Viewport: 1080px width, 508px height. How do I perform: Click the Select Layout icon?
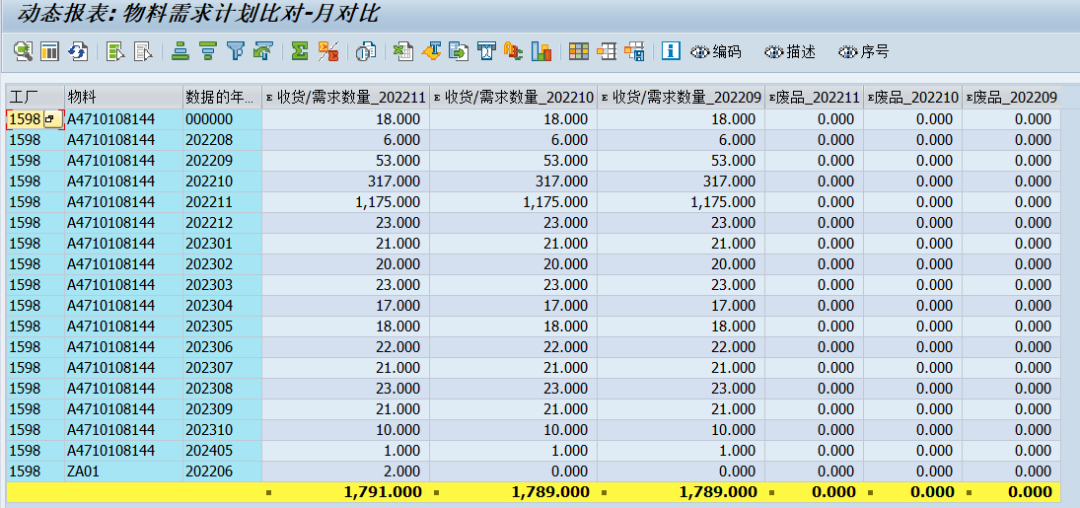pos(607,51)
